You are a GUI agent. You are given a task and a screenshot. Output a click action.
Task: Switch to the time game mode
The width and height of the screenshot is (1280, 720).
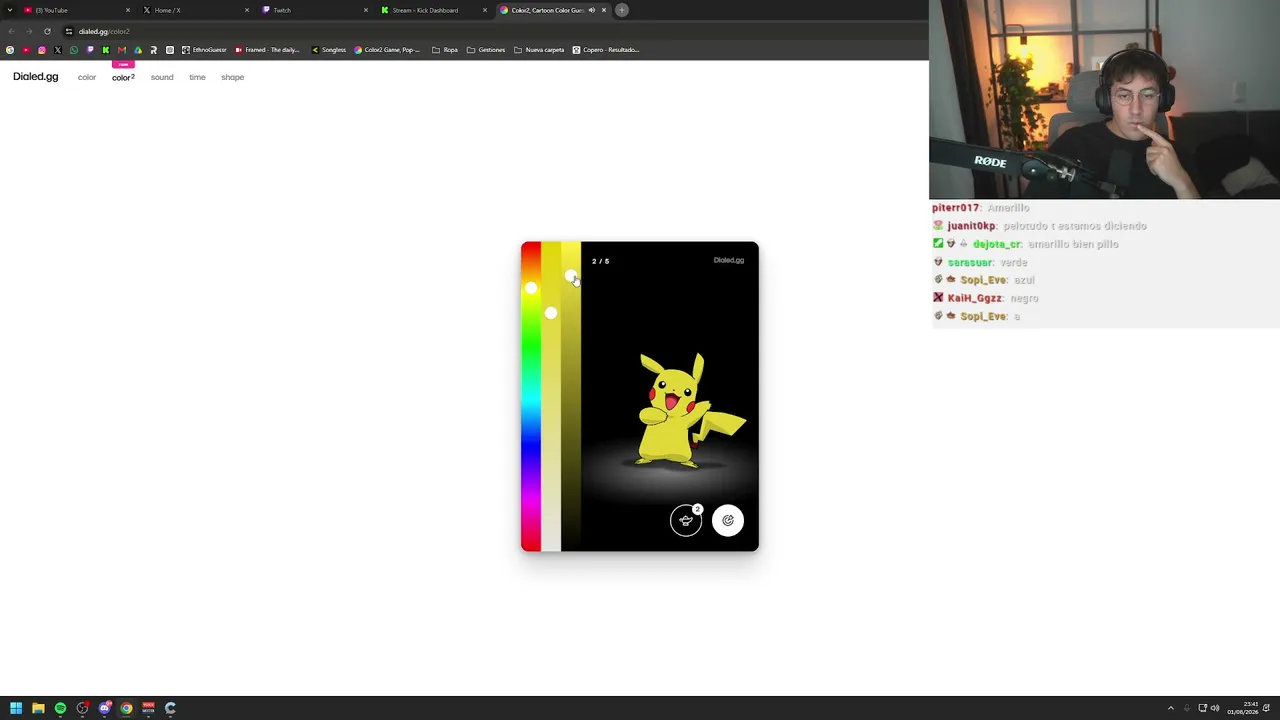coord(197,77)
